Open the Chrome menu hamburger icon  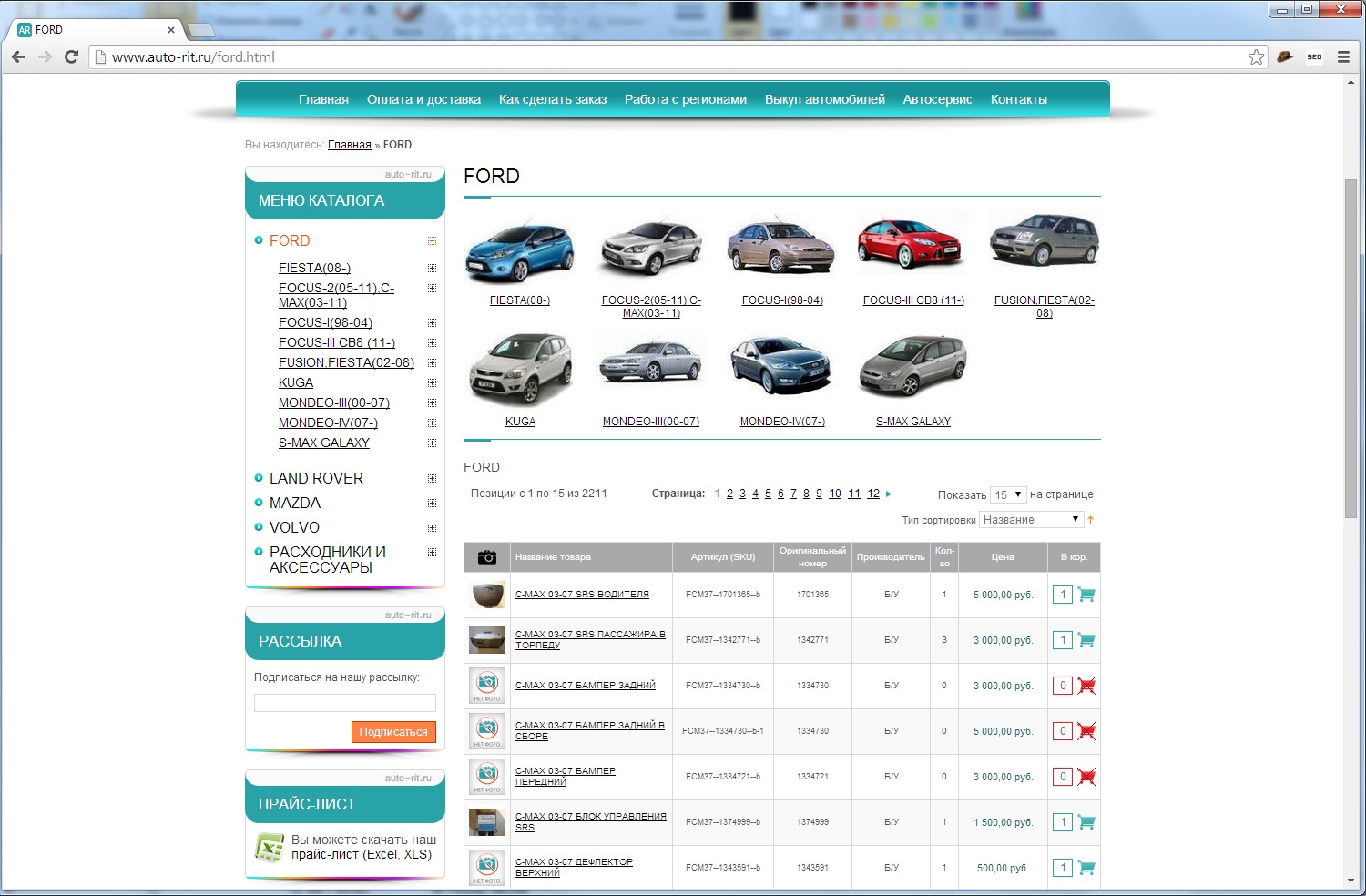[x=1343, y=56]
